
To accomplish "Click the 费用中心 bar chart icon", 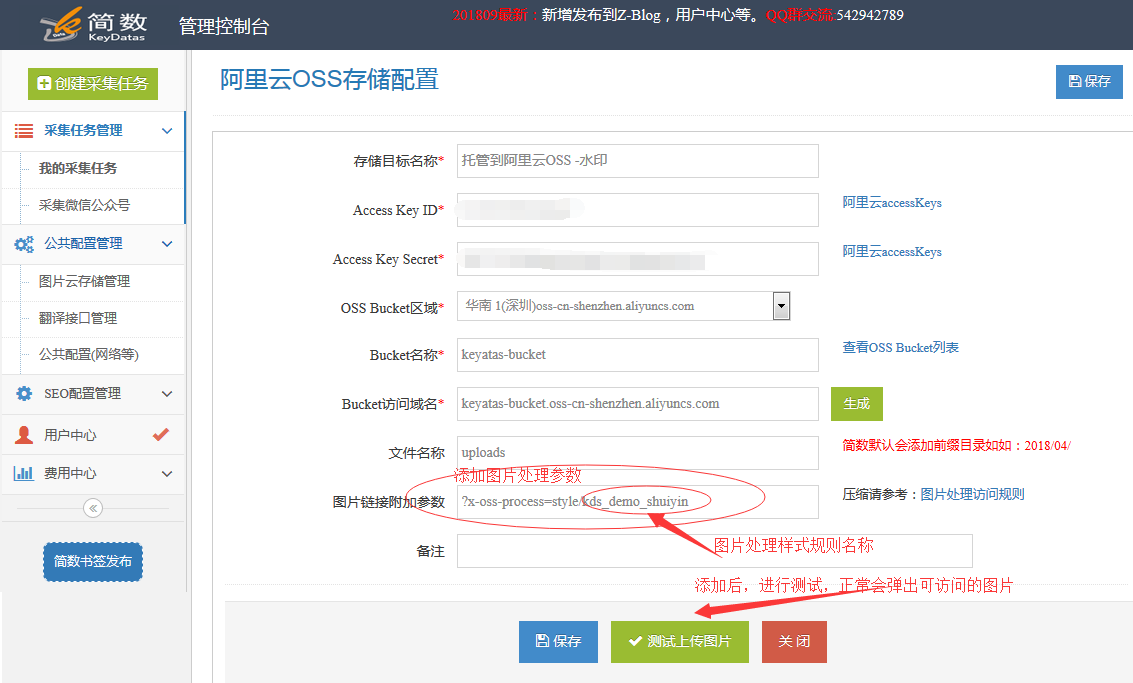I will 24,473.
